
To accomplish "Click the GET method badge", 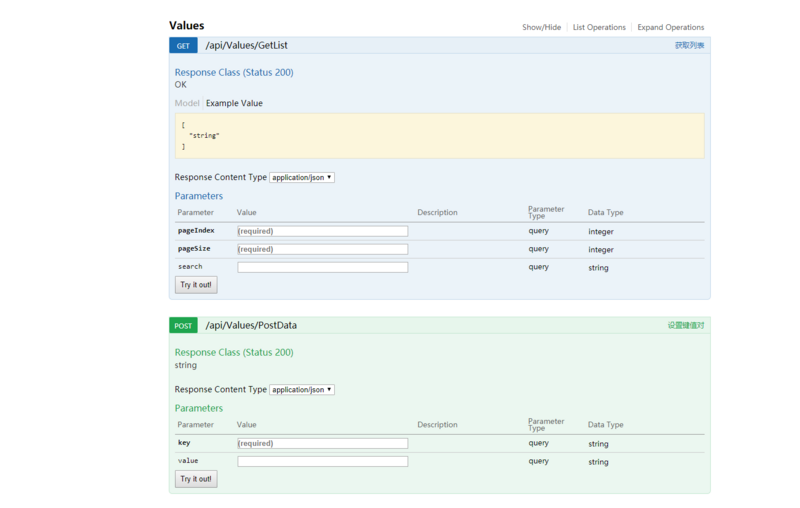I will [x=183, y=46].
